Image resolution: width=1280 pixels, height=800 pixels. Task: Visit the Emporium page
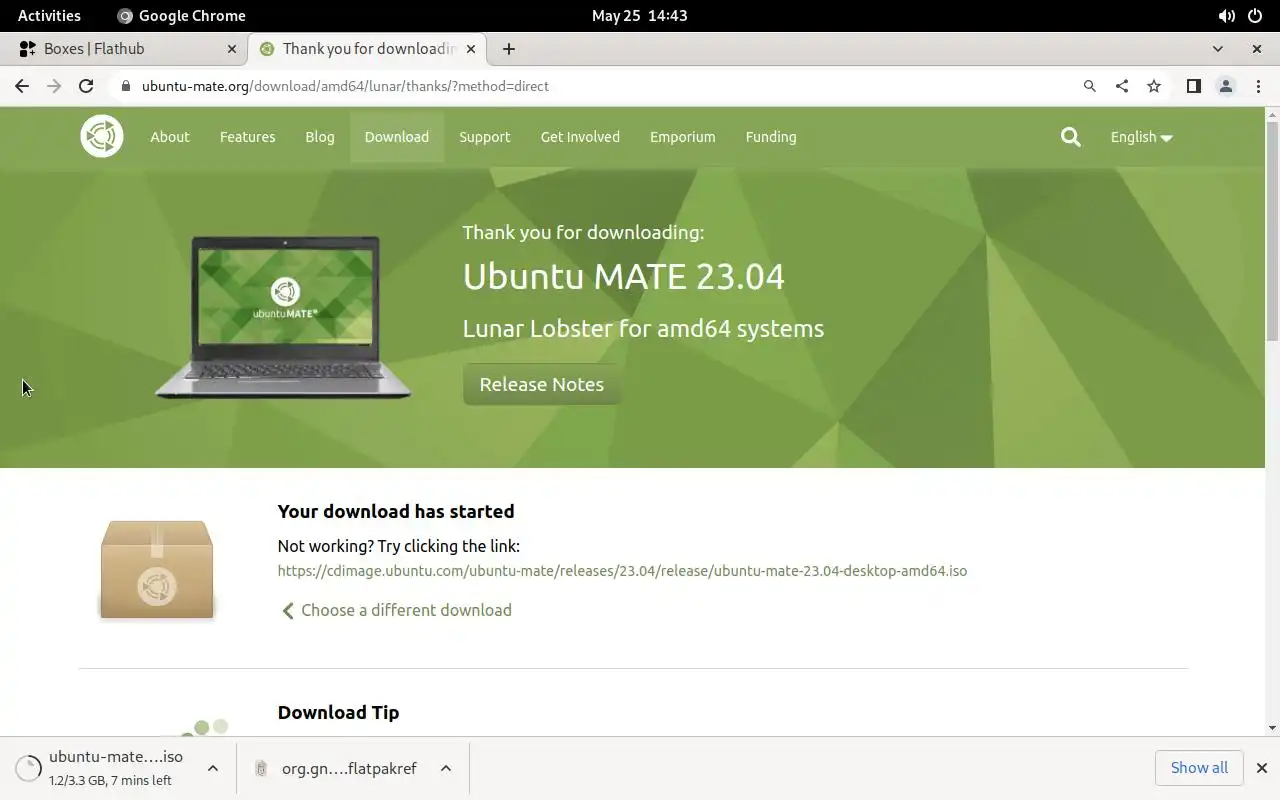click(x=682, y=137)
